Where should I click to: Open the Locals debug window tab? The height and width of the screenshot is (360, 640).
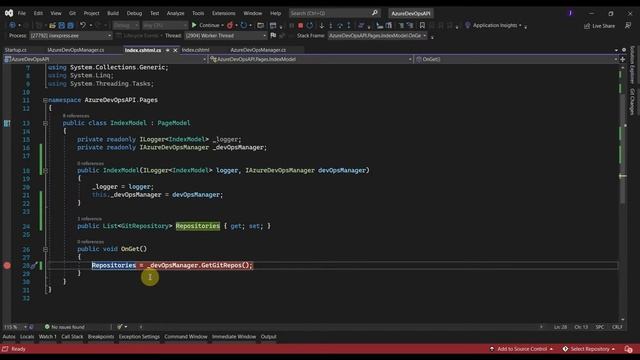pyautogui.click(x=27, y=337)
